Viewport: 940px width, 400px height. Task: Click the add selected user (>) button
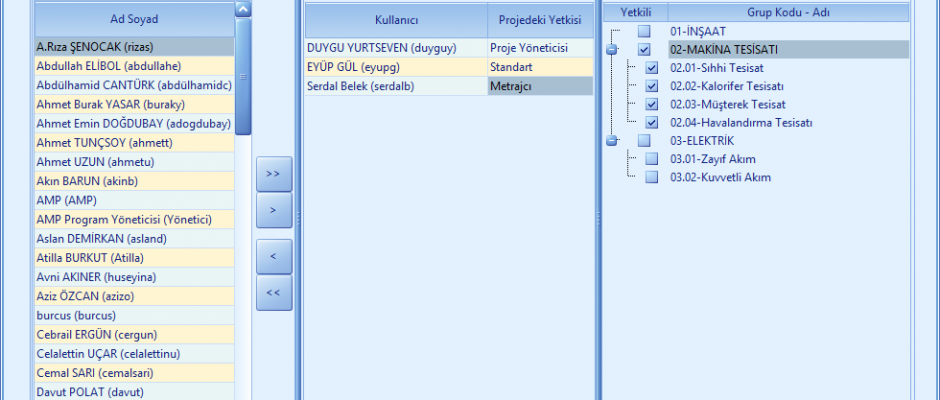click(x=273, y=210)
